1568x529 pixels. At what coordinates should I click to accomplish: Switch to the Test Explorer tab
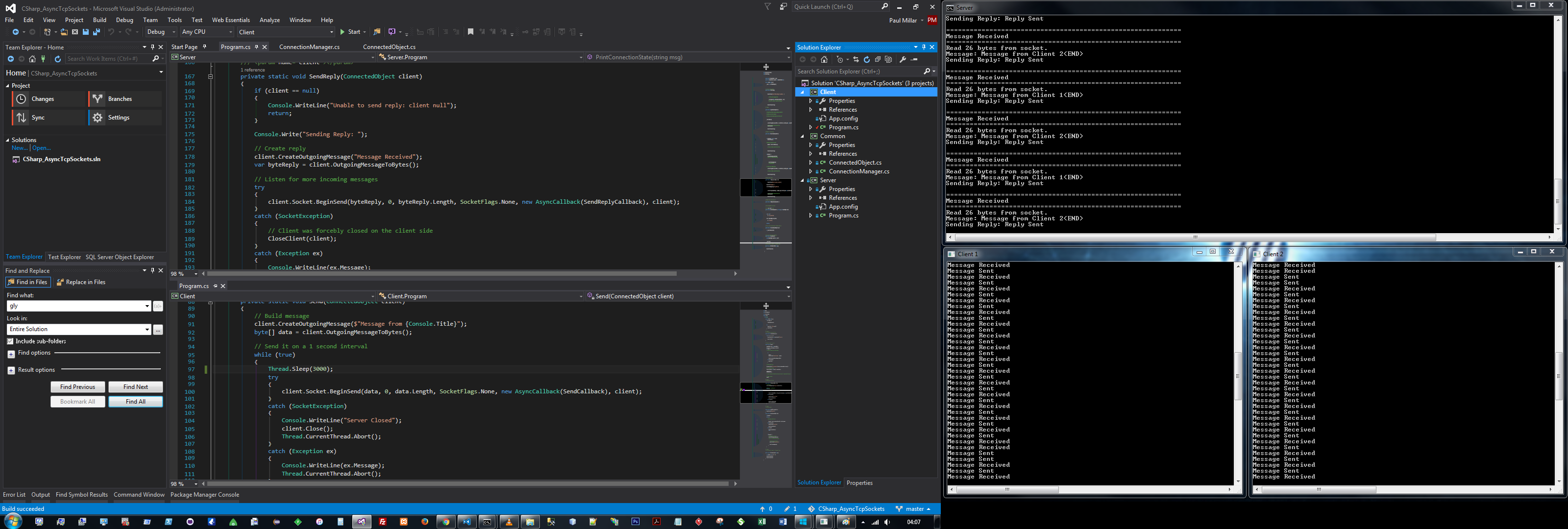tap(65, 257)
